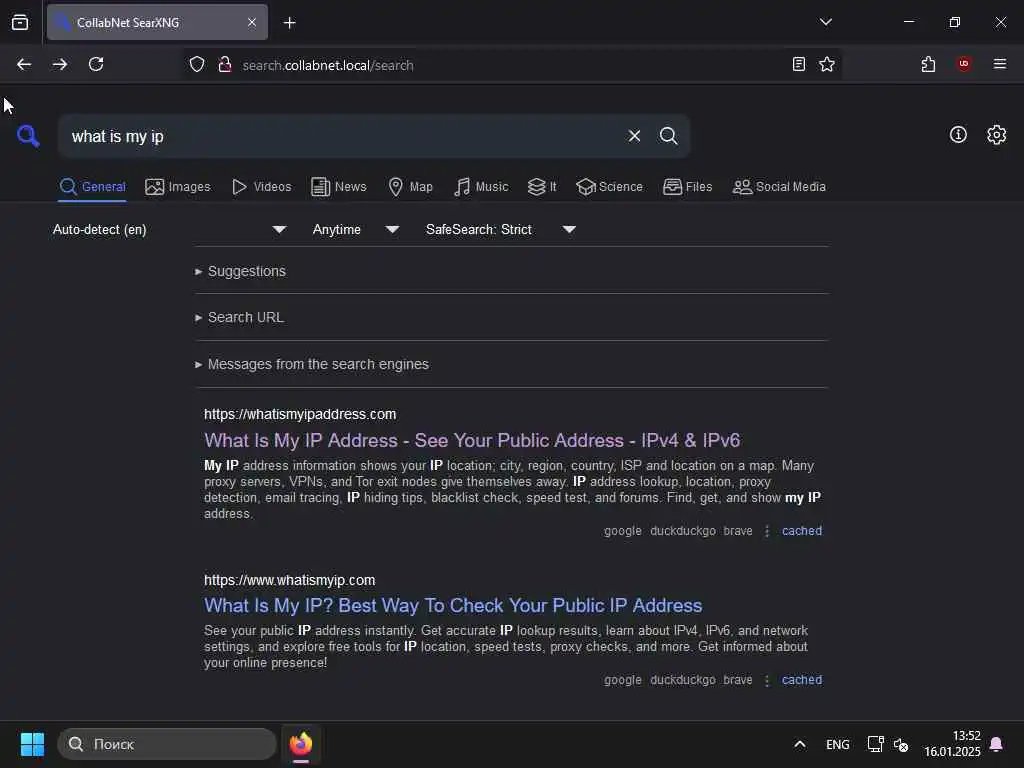This screenshot has width=1024, height=768.
Task: Click the Windows taskbar search box
Action: pos(167,744)
